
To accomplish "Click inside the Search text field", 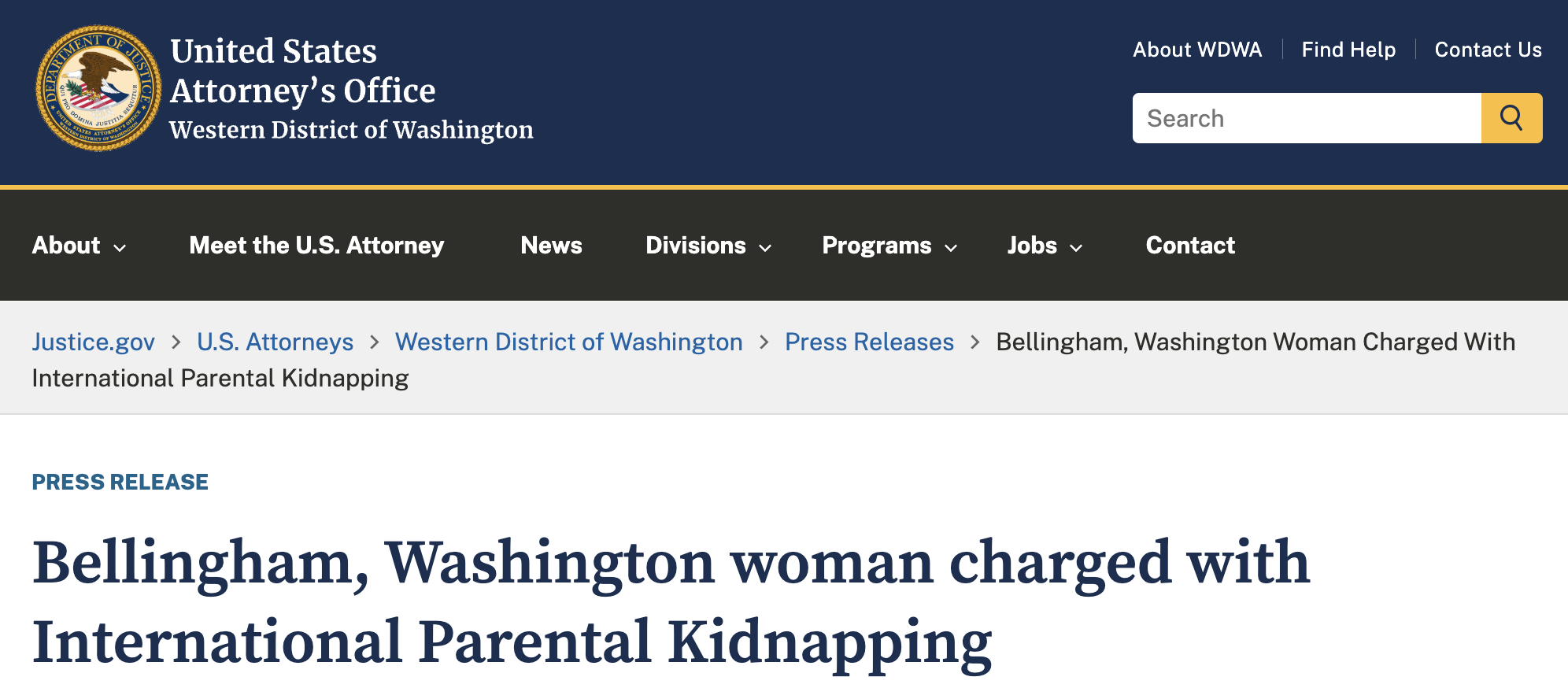I will tap(1307, 118).
